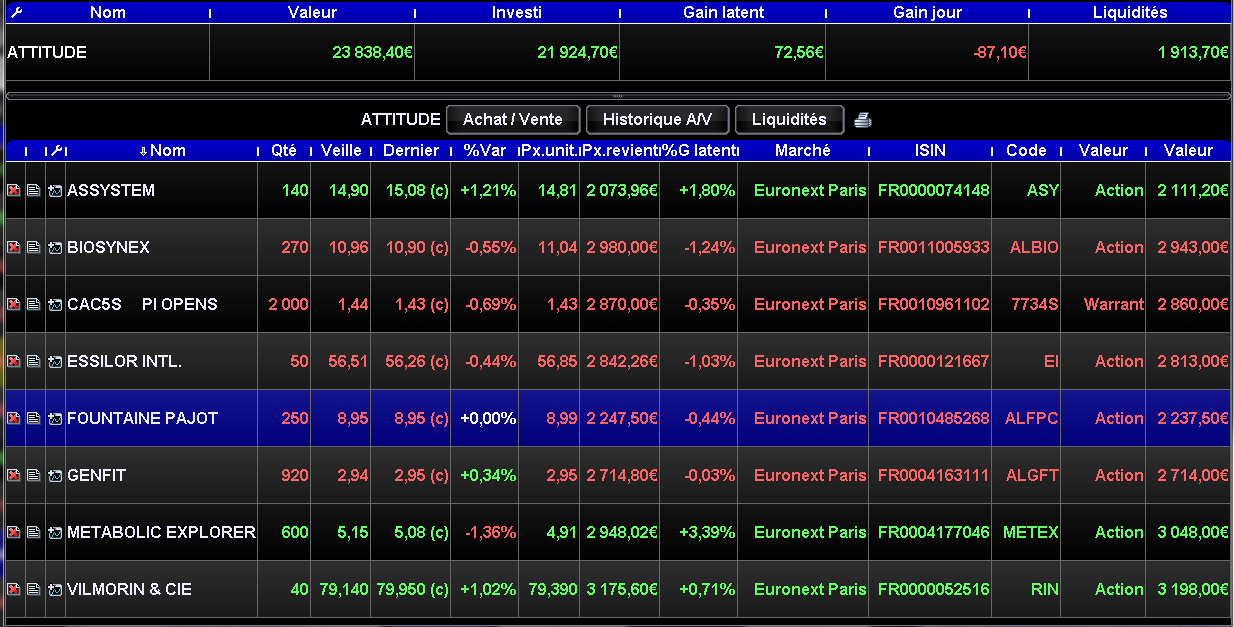
Task: Click the 3 198,00€ value for VILMORIN
Action: (x=1193, y=589)
